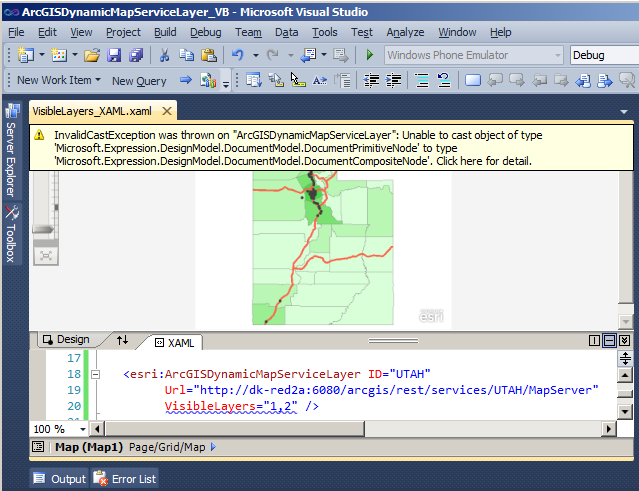Click the fit-all button below zoom slider

click(46, 256)
